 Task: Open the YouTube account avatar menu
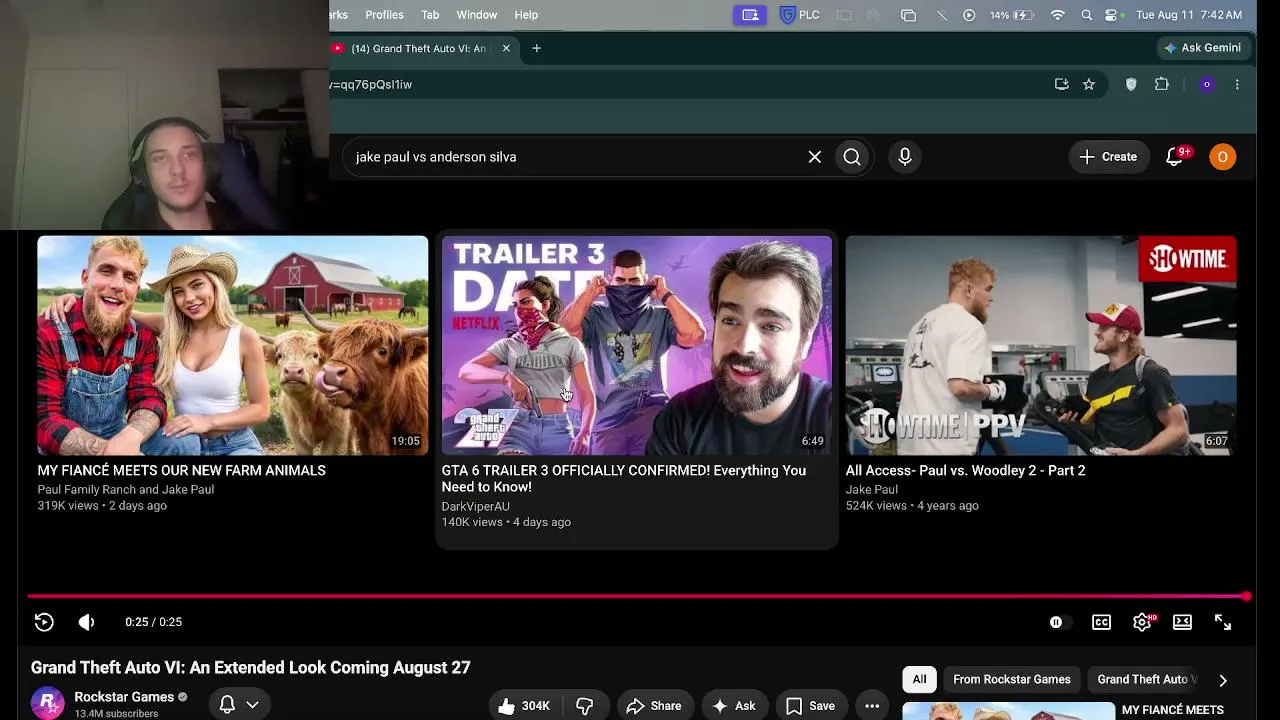click(x=1222, y=157)
